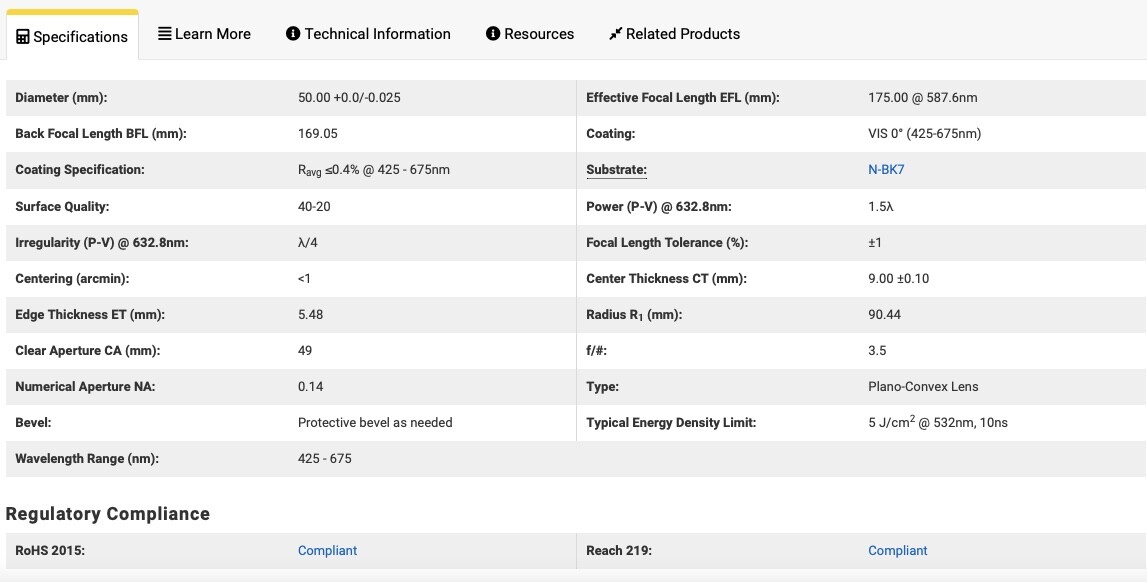Open the Reach 219 Compliant link
The width and height of the screenshot is (1147, 582).
(898, 551)
